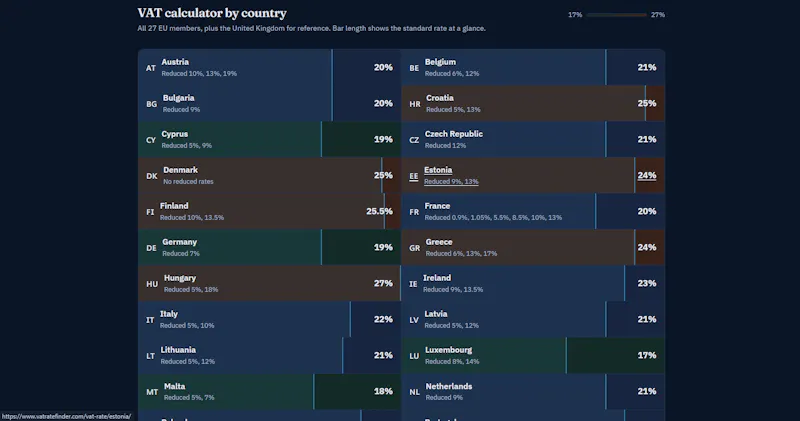Click "Reduced 6%, 13%, 17%" under Greece

(461, 254)
